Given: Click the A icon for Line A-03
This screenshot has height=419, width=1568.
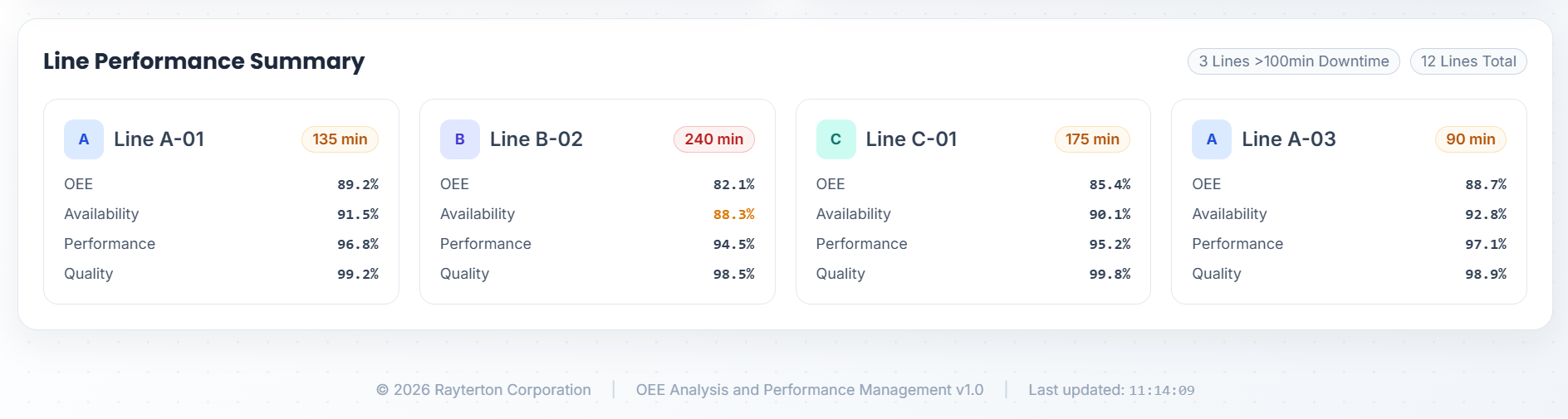Looking at the screenshot, I should [x=1212, y=139].
